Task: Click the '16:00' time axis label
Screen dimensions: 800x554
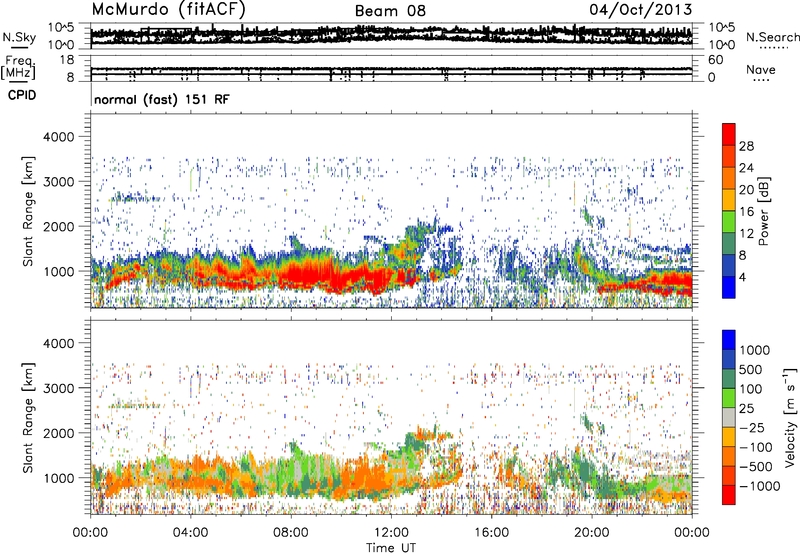Action: click(x=491, y=533)
